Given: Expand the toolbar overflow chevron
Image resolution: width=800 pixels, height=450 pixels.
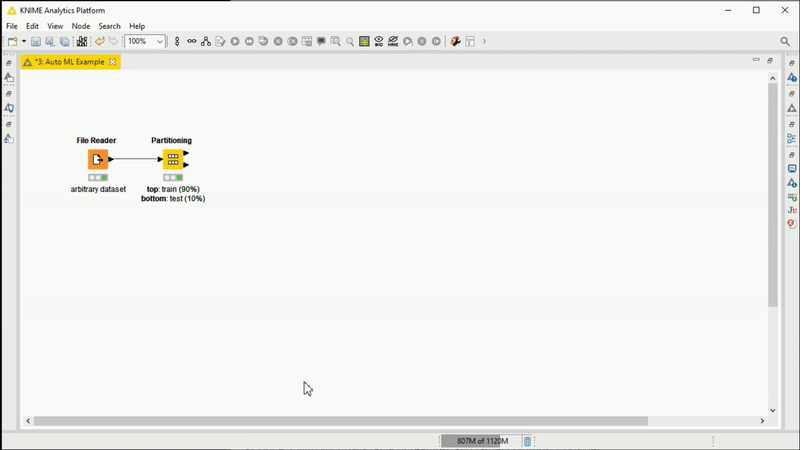Looking at the screenshot, I should coord(484,41).
